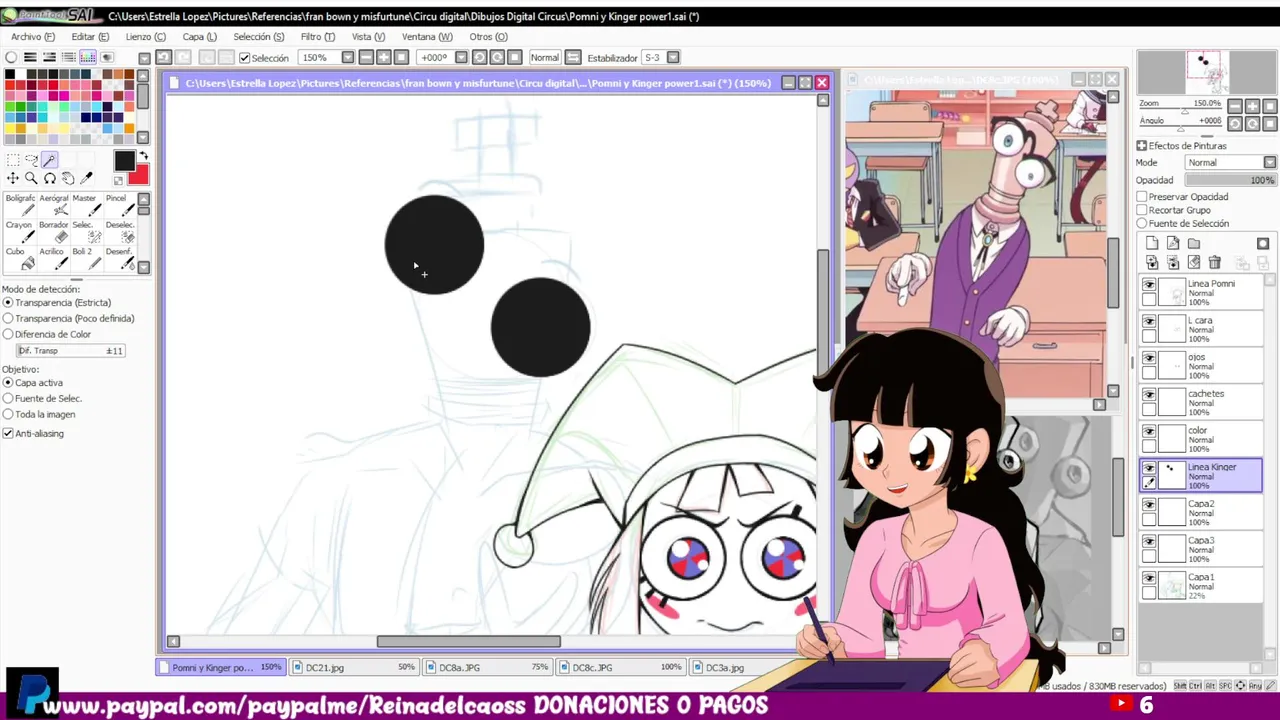The height and width of the screenshot is (720, 1280).
Task: Open the Capa menu
Action: tap(199, 37)
